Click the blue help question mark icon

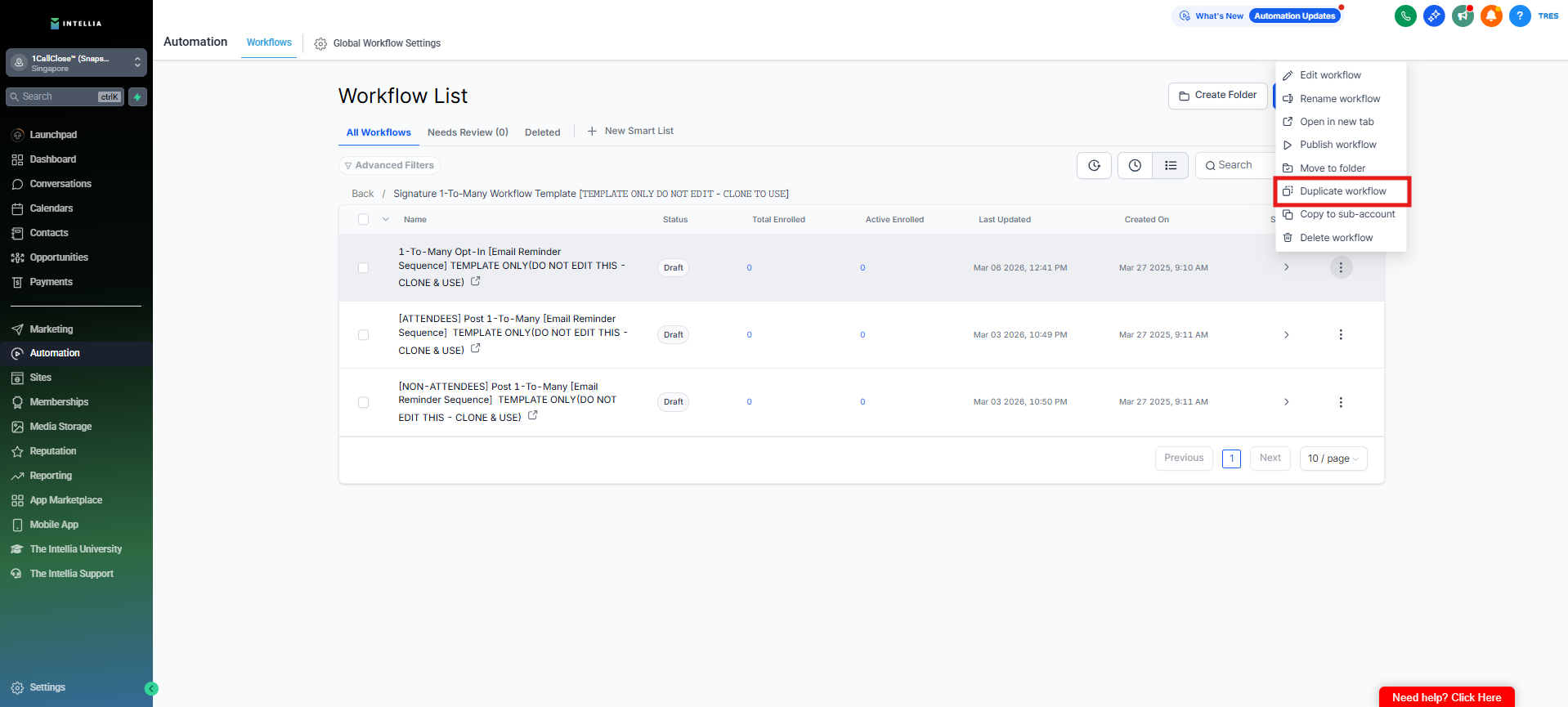coord(1520,16)
